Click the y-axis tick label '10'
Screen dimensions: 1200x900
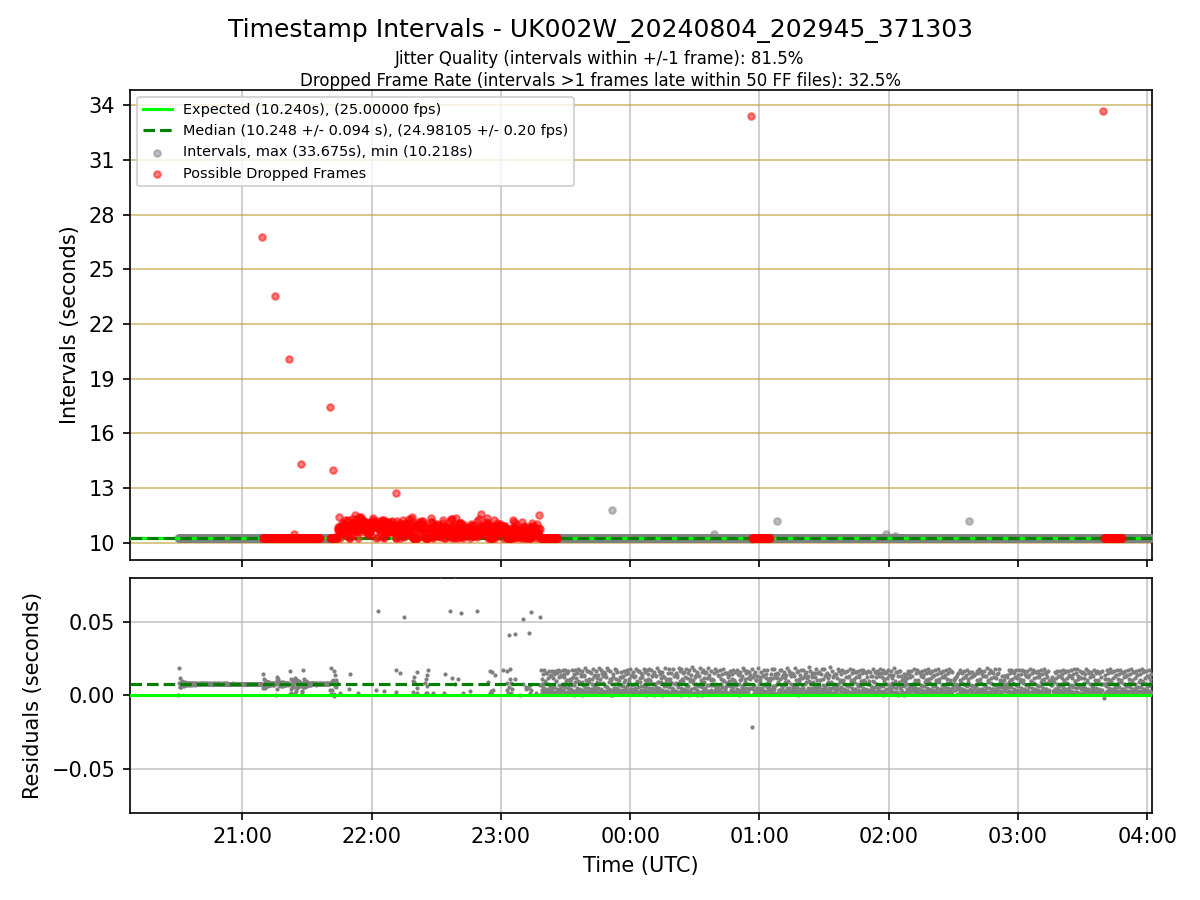(x=102, y=543)
